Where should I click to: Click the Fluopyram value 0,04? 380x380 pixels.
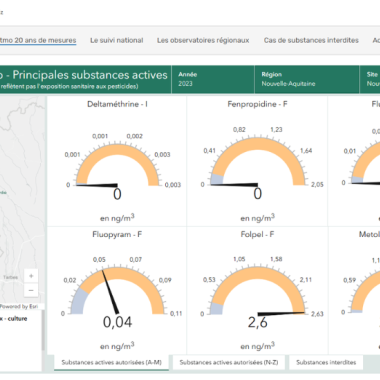point(117,322)
